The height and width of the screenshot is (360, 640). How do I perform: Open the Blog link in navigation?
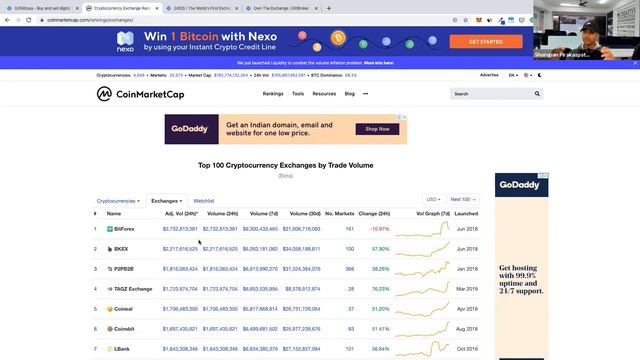click(x=349, y=94)
